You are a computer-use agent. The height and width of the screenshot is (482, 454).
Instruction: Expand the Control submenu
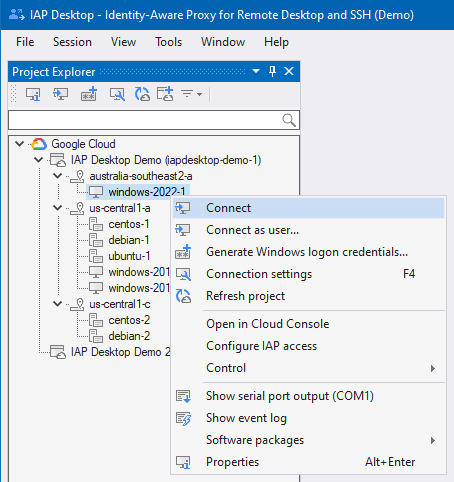coord(308,368)
